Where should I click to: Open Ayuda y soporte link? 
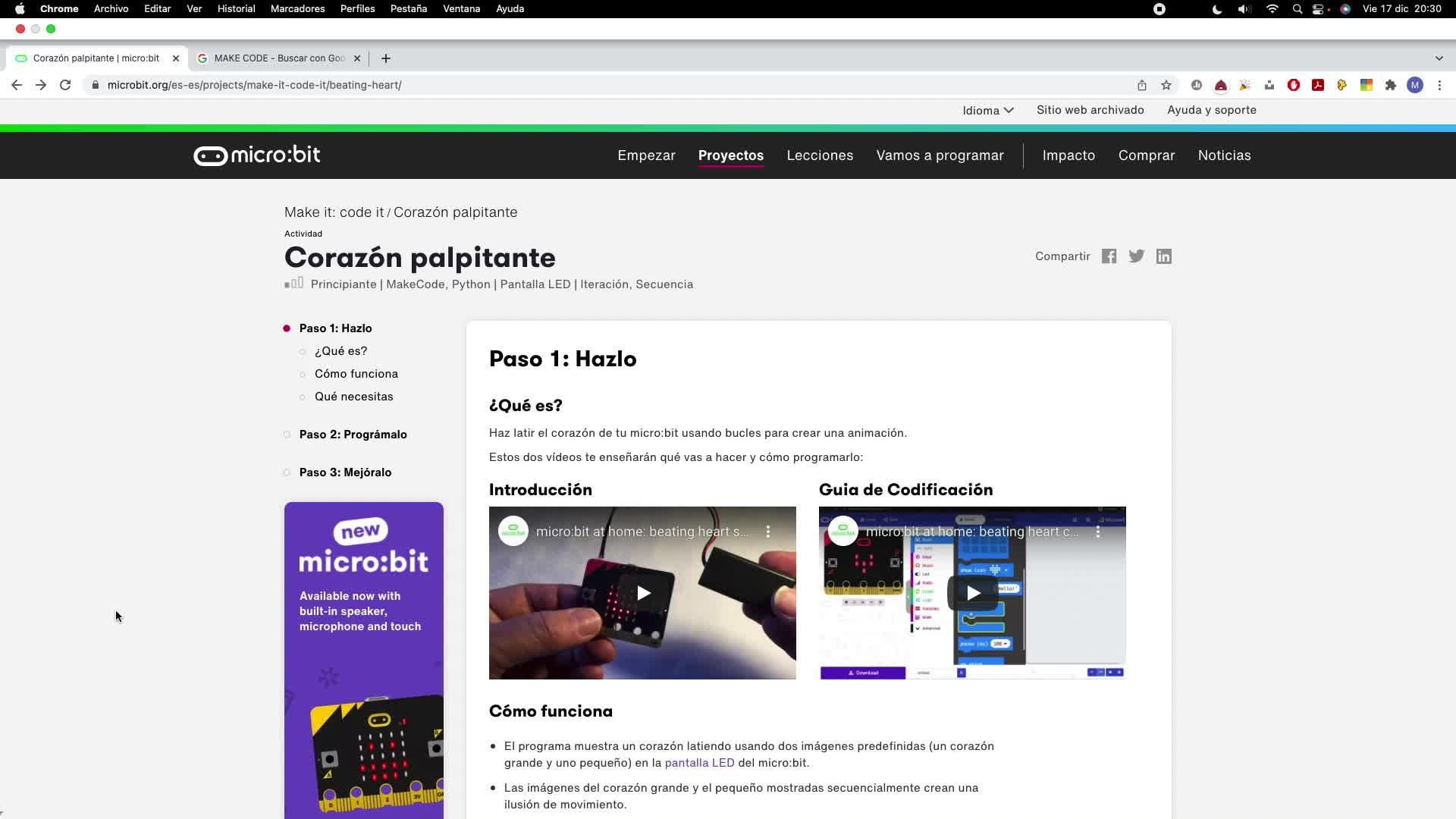coord(1211,110)
